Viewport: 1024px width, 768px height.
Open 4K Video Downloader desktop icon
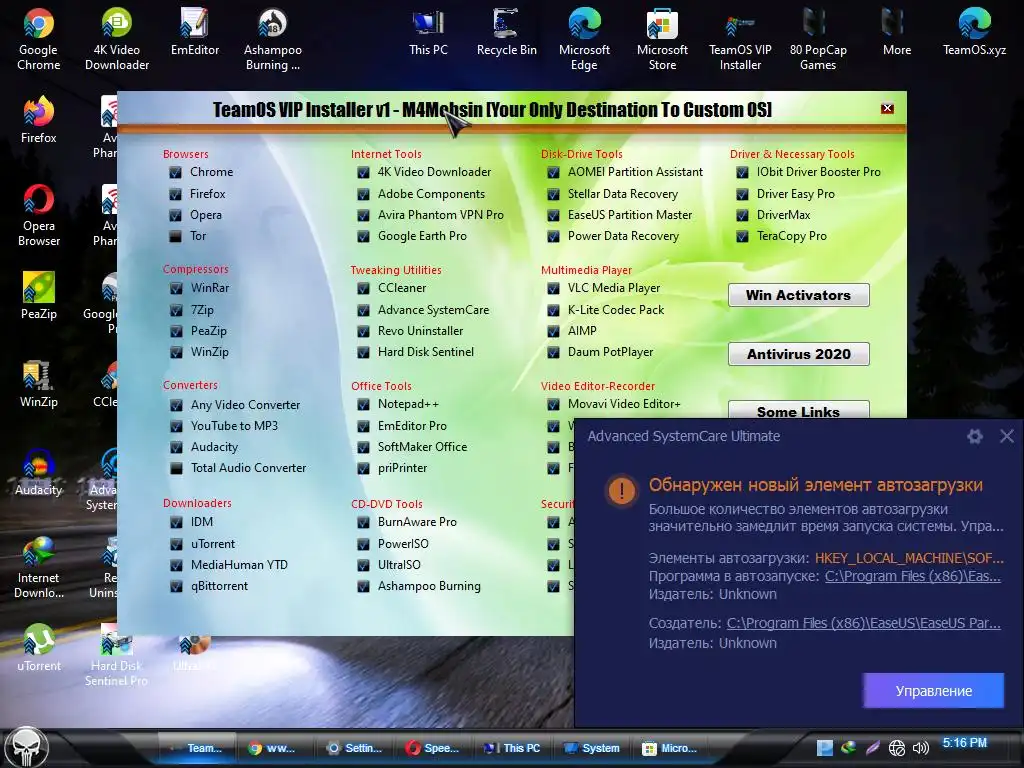pyautogui.click(x=117, y=39)
